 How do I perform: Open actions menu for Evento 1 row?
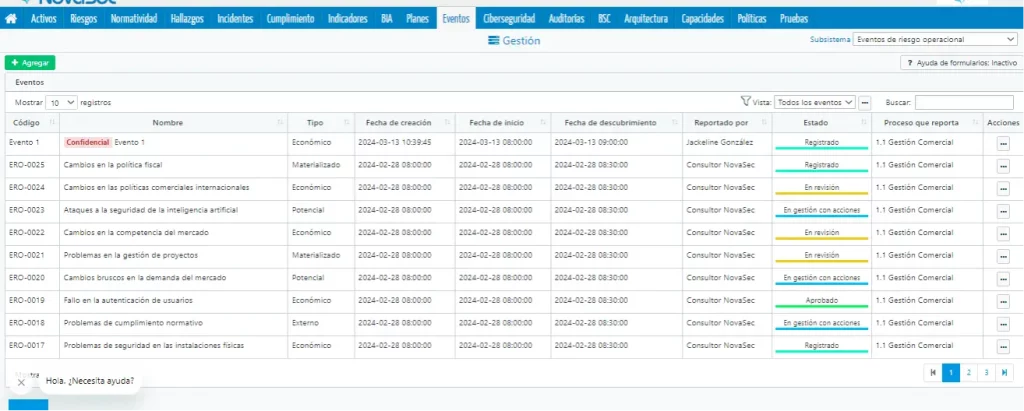(x=1003, y=144)
